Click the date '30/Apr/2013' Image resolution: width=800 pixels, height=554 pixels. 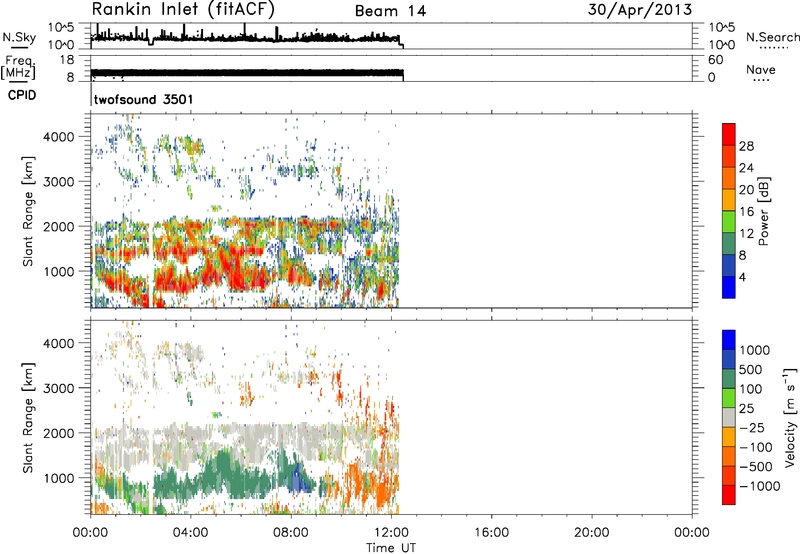[x=640, y=10]
